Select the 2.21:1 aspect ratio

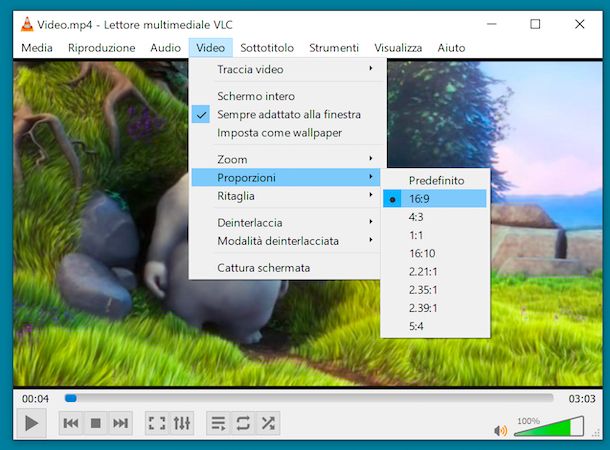(435, 271)
